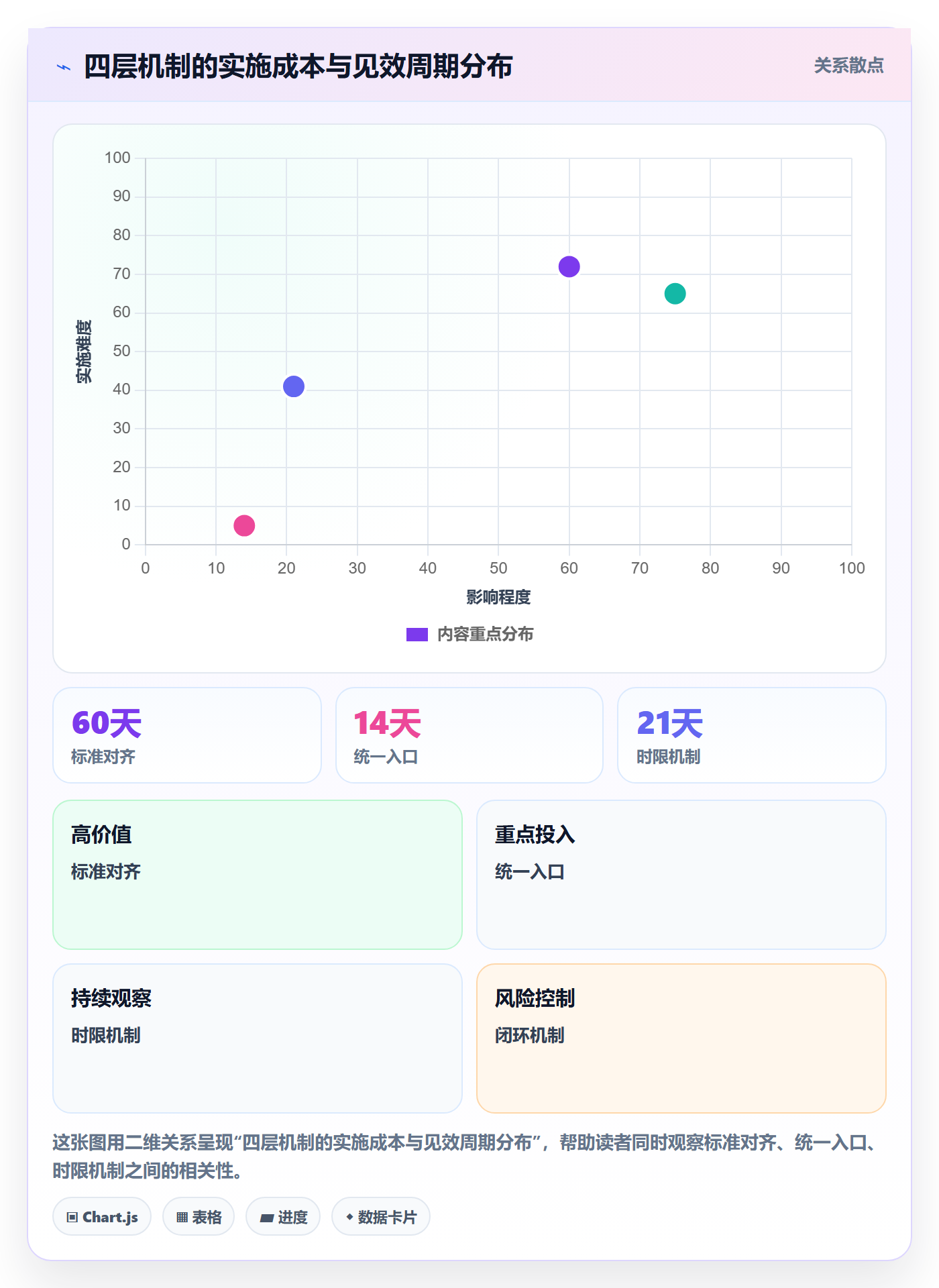Image resolution: width=939 pixels, height=1288 pixels.
Task: Click the 进度 tag chip
Action: 283,1217
